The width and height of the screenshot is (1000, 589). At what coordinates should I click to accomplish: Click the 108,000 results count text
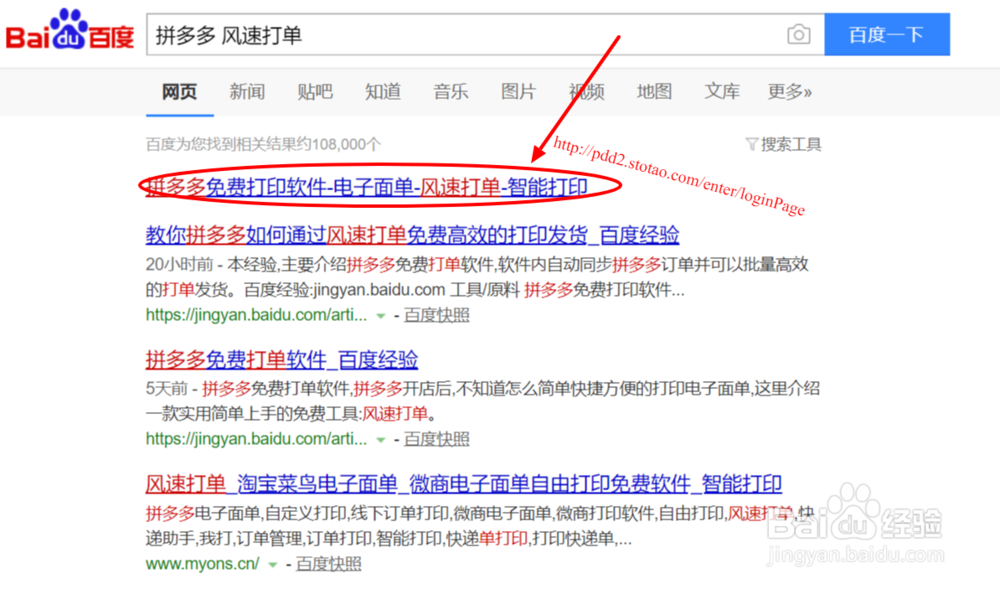263,145
